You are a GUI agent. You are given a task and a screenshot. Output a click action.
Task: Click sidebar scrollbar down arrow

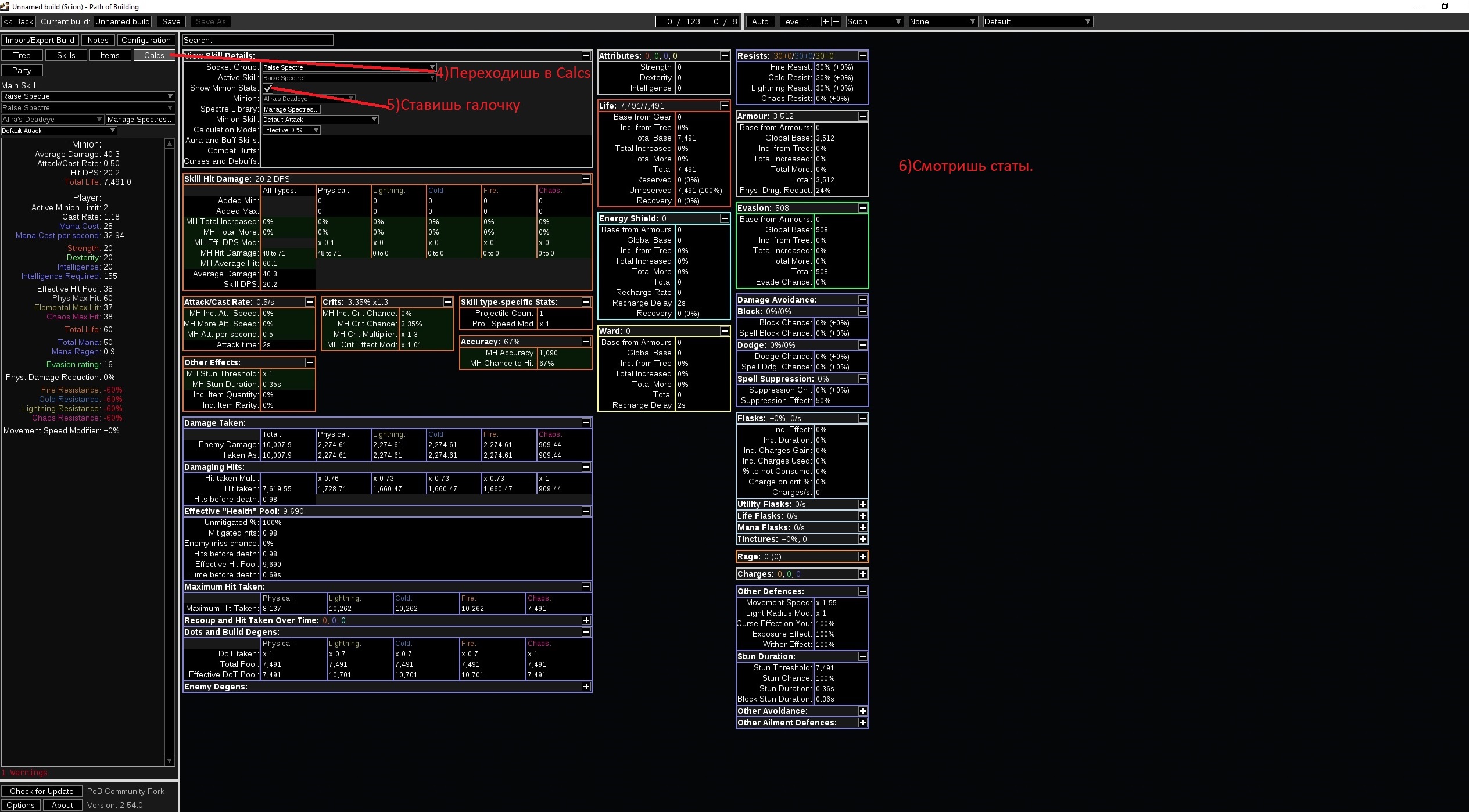pyautogui.click(x=170, y=761)
